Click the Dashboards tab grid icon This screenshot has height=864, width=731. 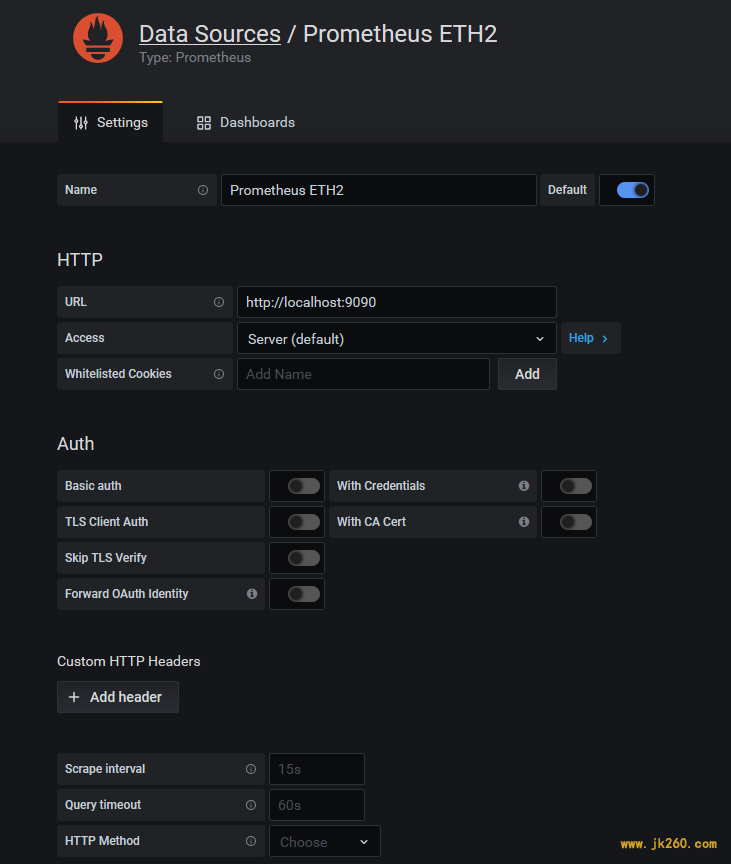click(204, 123)
